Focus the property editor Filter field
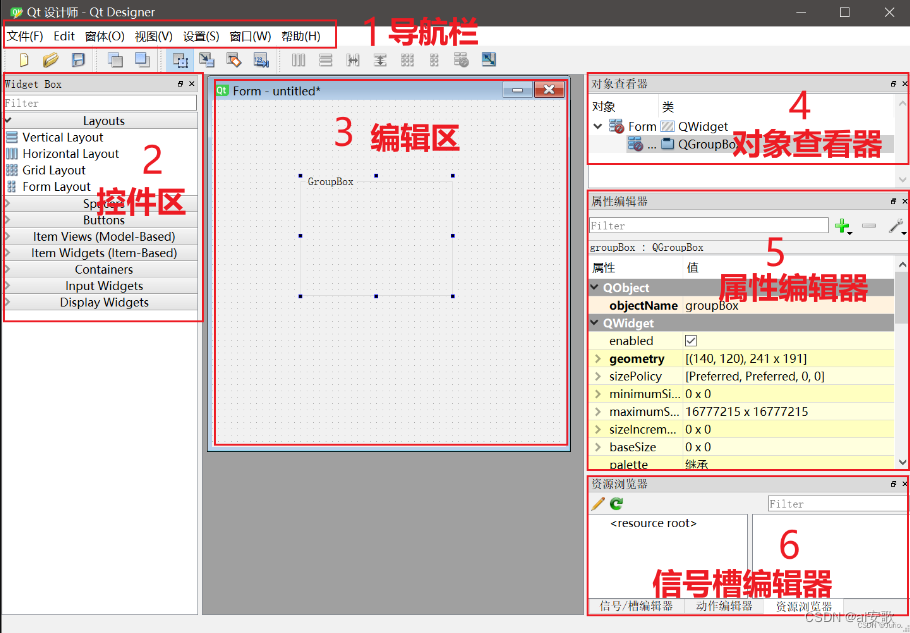Viewport: 910px width, 633px height. pos(709,226)
